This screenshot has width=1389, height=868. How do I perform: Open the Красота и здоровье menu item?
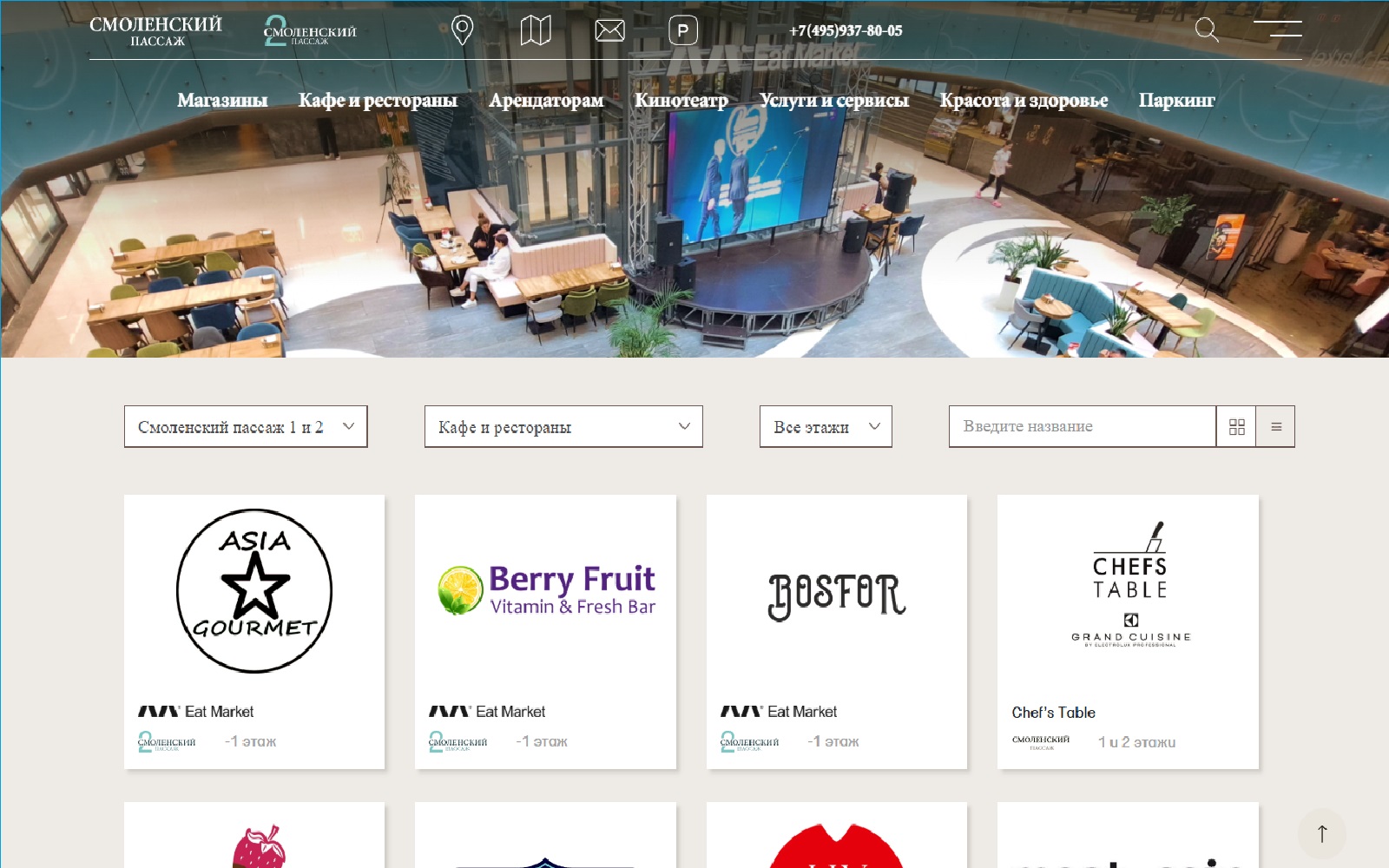1024,100
